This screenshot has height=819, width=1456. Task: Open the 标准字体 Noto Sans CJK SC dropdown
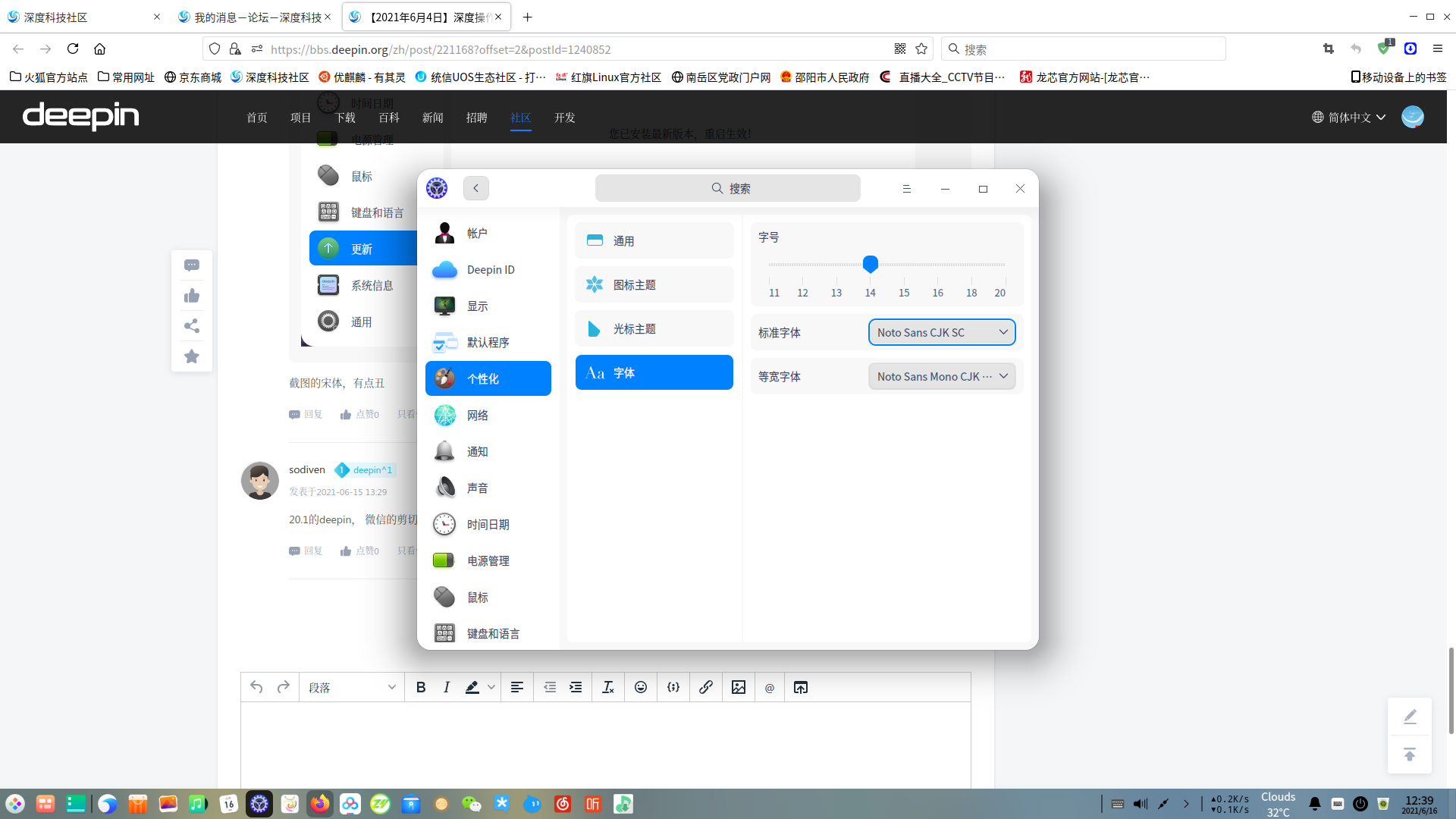click(941, 332)
